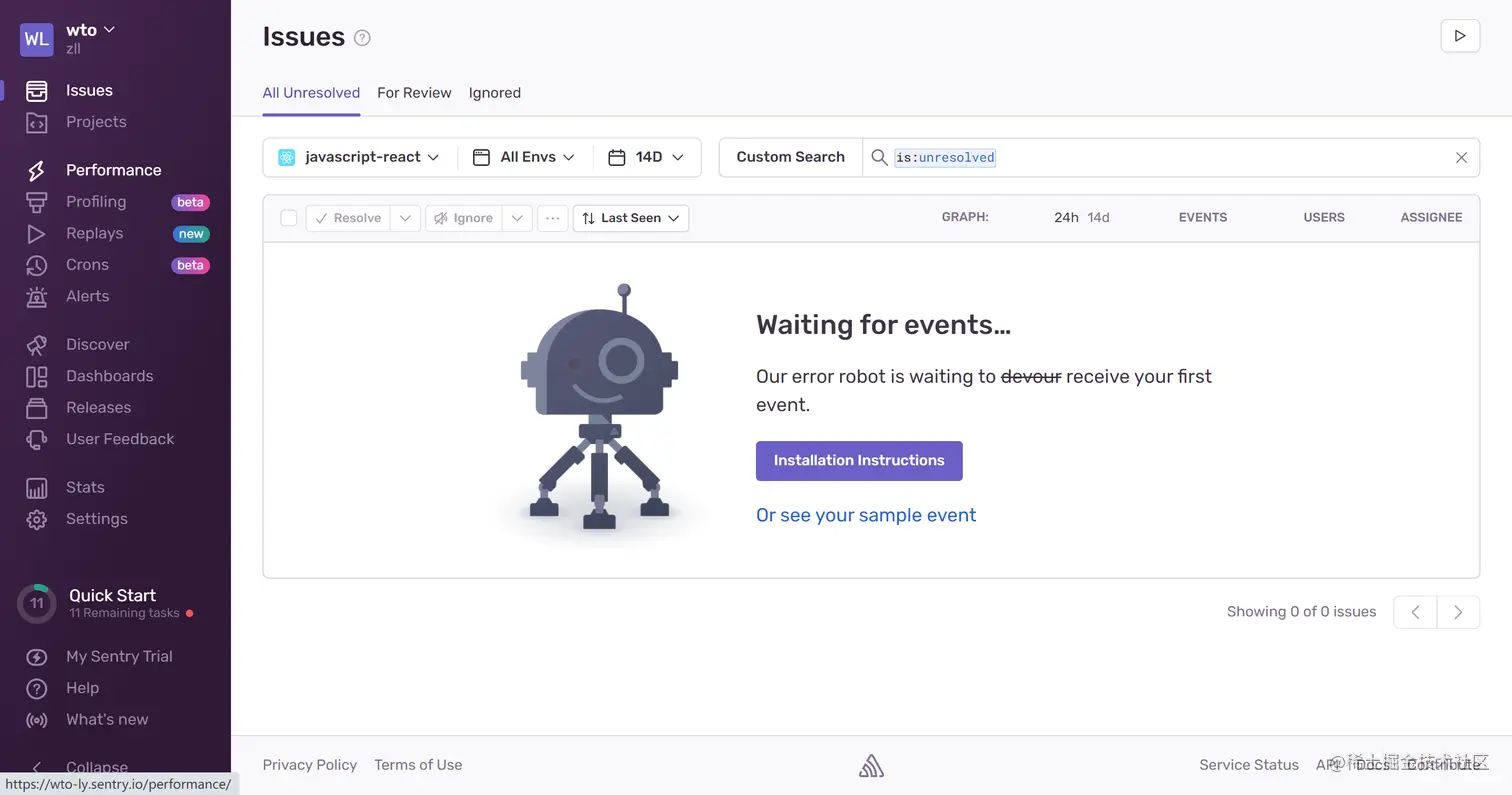The height and width of the screenshot is (795, 1512).
Task: Open the more actions ellipsis menu
Action: tap(553, 218)
